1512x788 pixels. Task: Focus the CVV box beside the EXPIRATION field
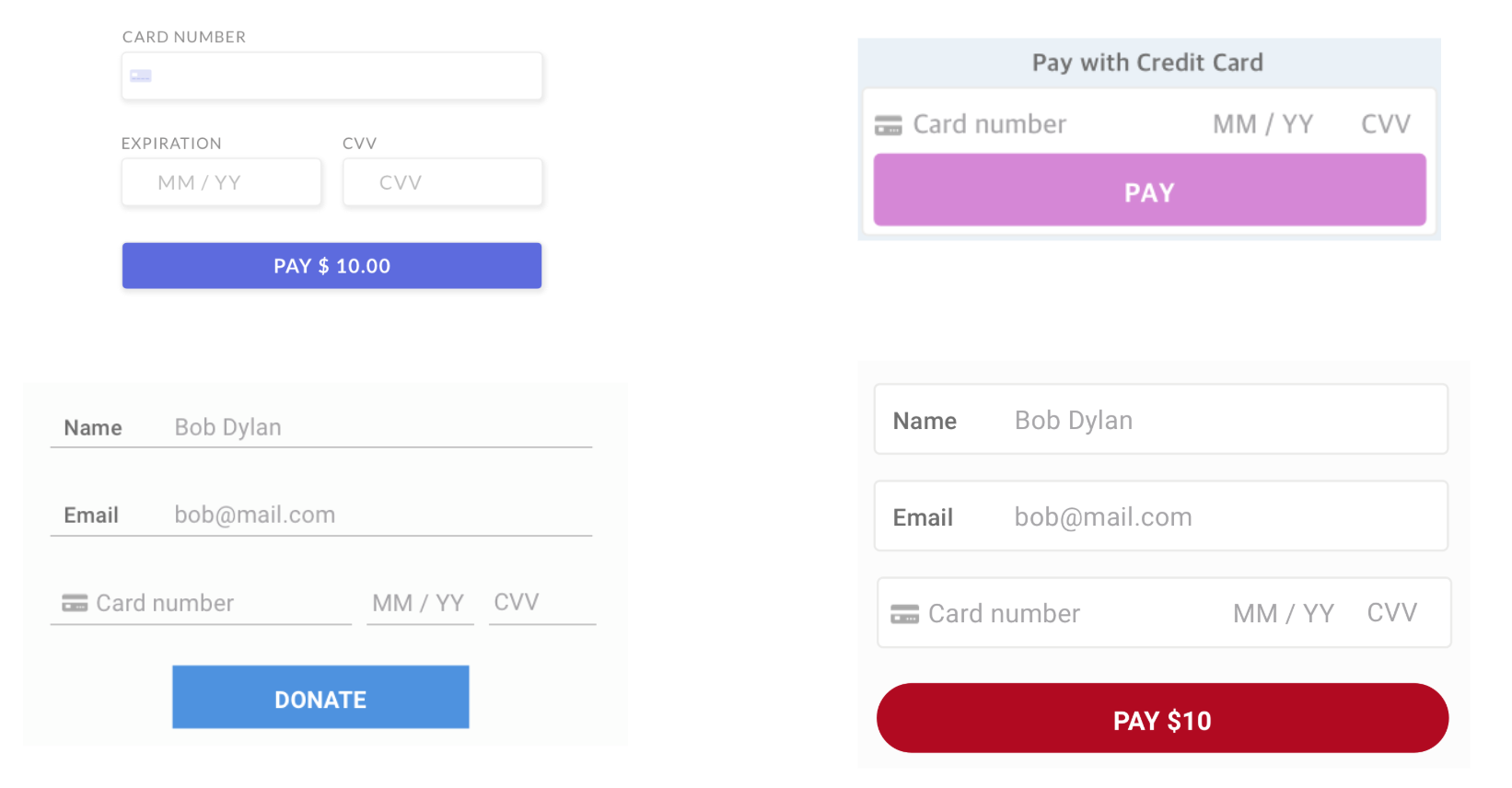[442, 182]
